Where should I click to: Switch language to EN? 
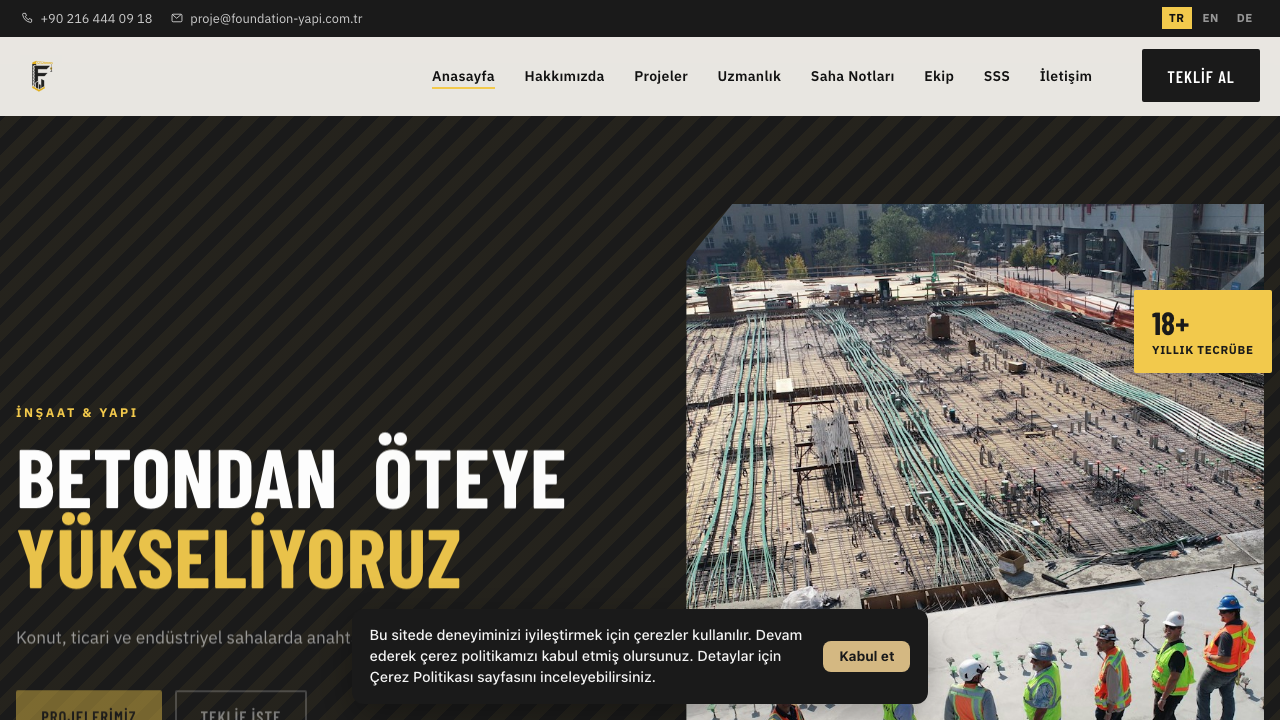click(x=1210, y=18)
